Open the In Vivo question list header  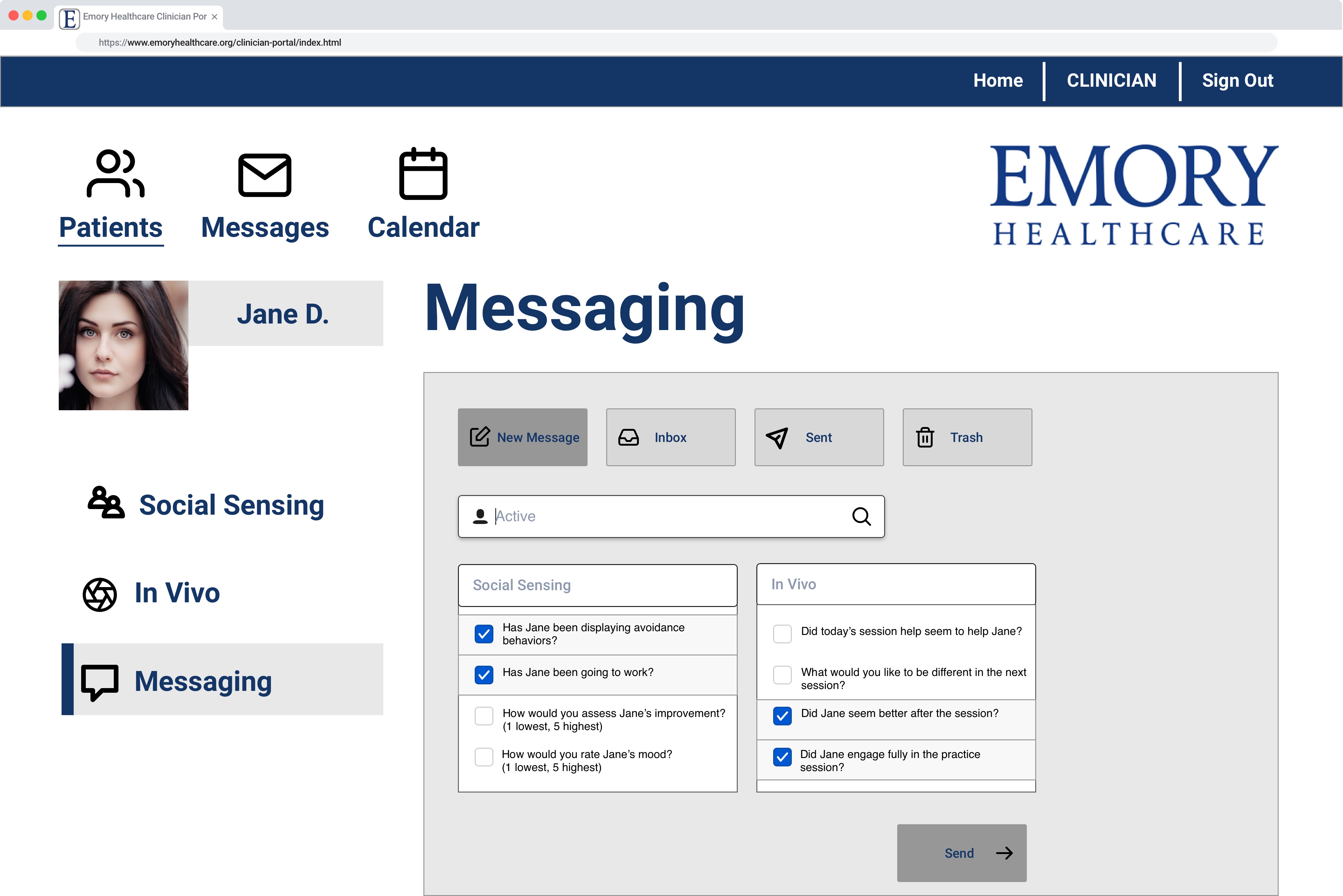point(896,584)
